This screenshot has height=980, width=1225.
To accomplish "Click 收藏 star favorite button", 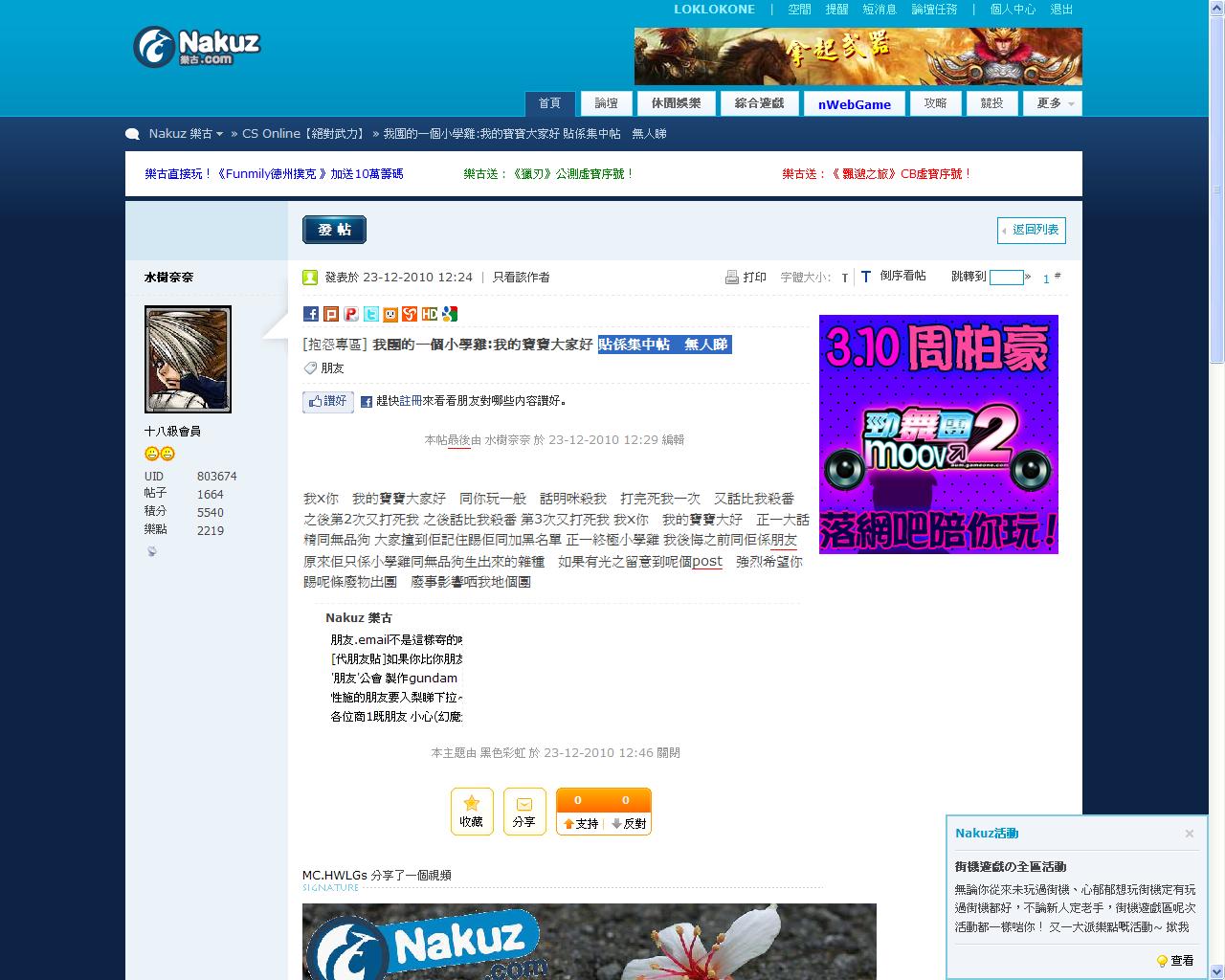I will coord(472,811).
